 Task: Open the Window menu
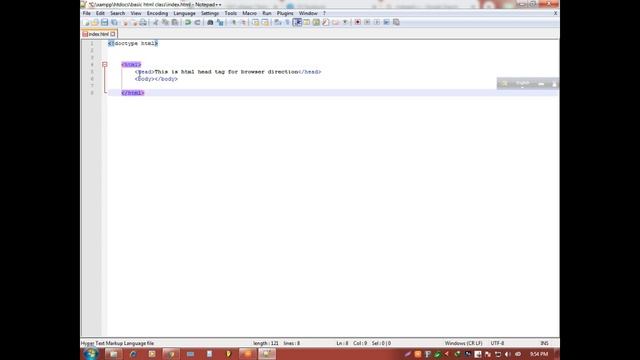[308, 13]
